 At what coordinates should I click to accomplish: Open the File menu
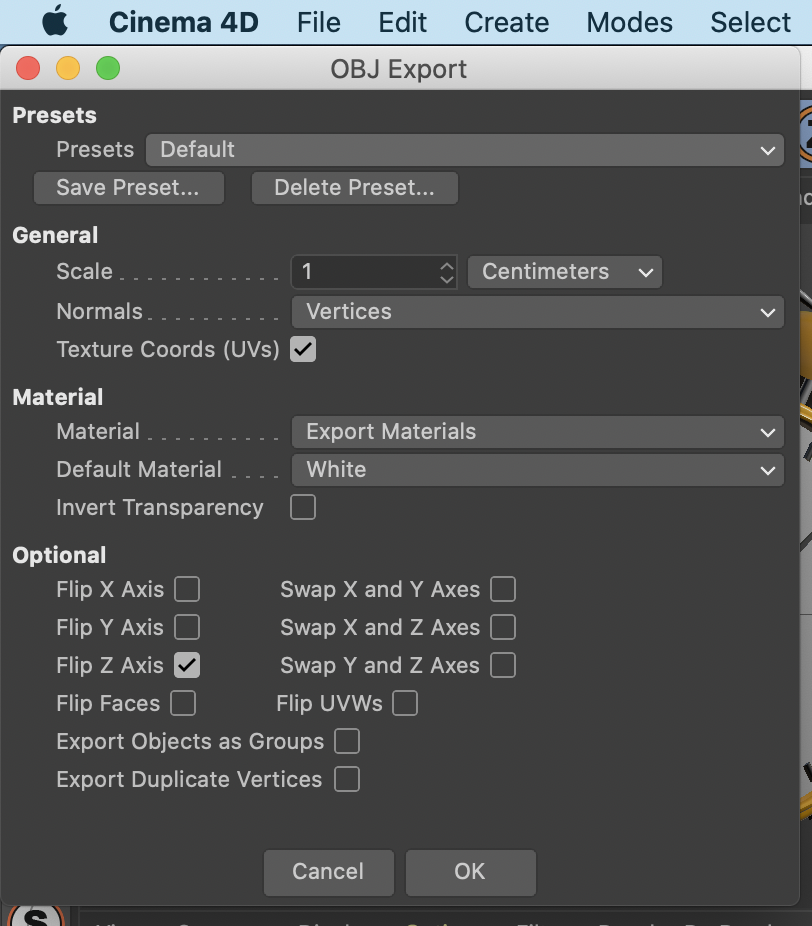tap(318, 22)
